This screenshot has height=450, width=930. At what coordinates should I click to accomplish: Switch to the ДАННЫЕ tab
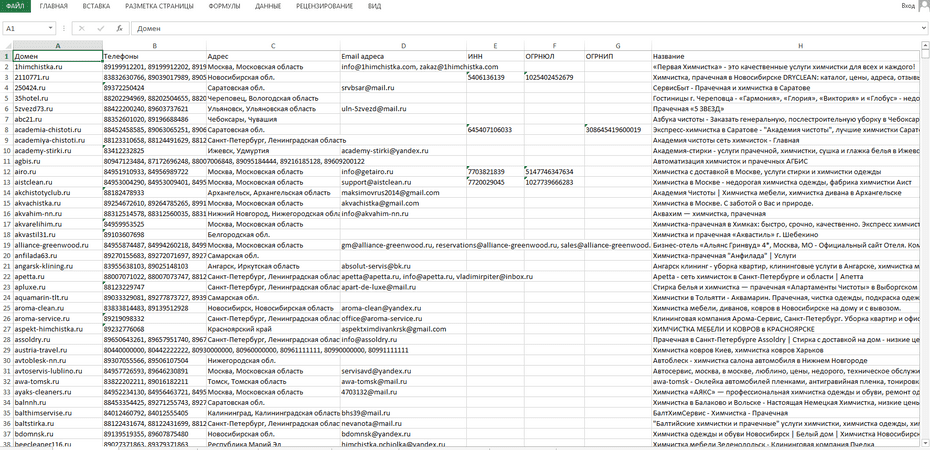[267, 6]
